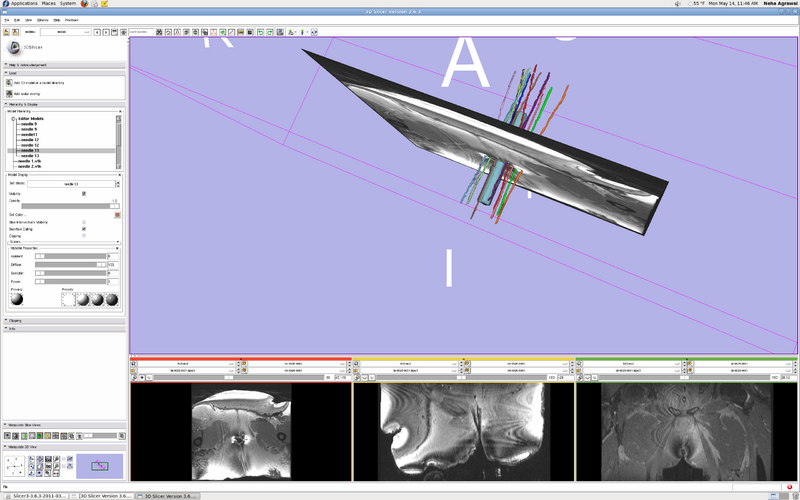Click the undo icon in the toolbar
The width and height of the screenshot is (800, 500).
pos(259,32)
